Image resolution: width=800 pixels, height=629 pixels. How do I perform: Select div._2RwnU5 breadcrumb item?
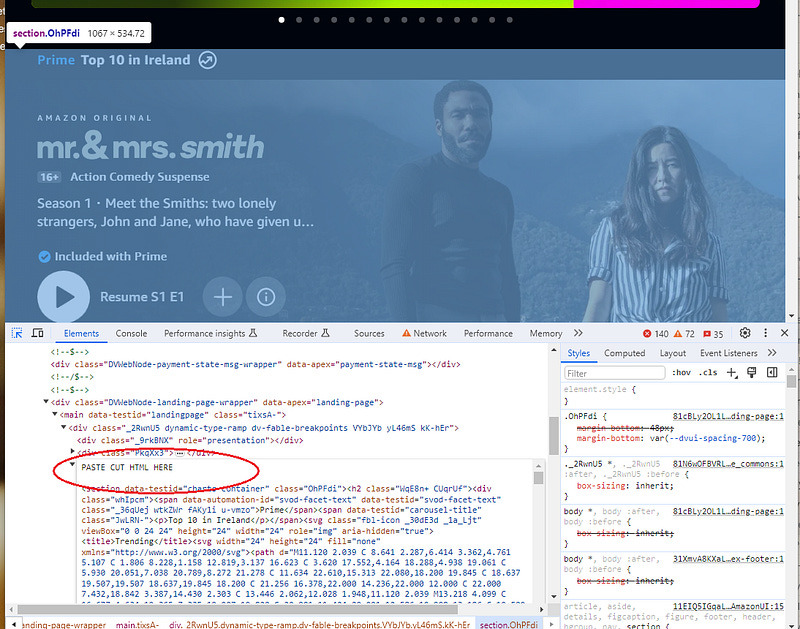click(x=319, y=624)
